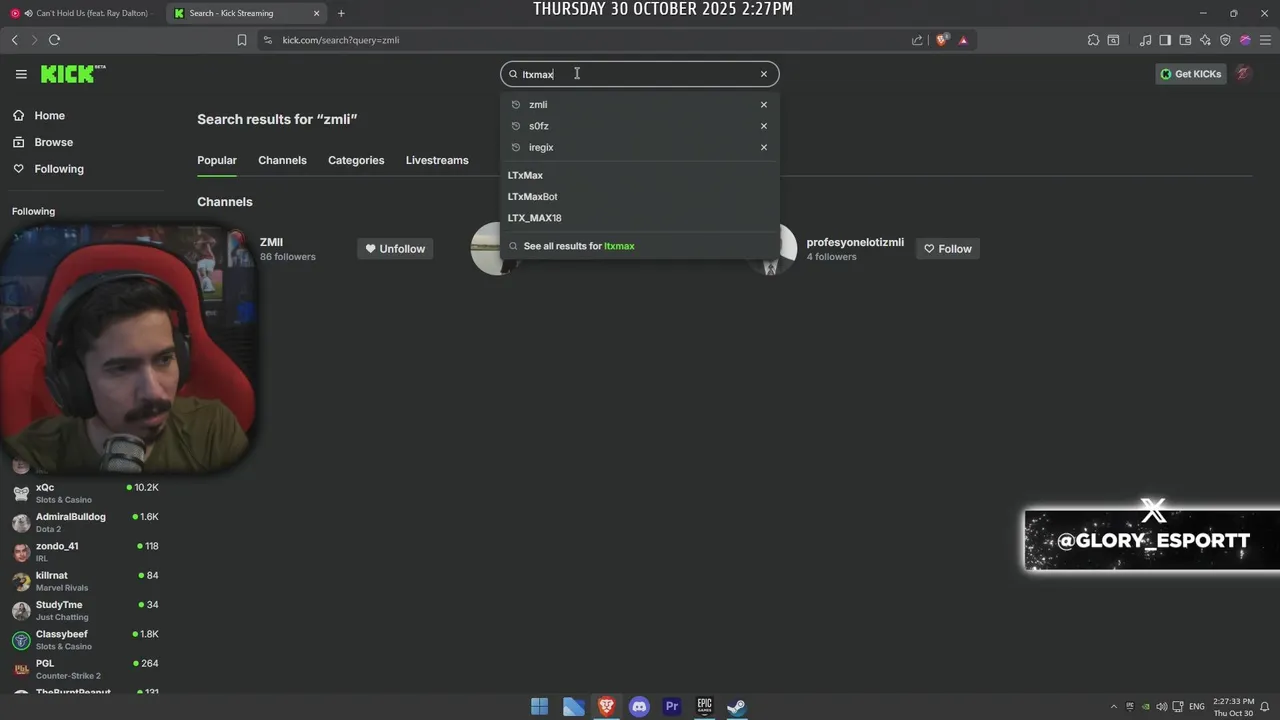The height and width of the screenshot is (720, 1280).
Task: Bookmark this page icon
Action: coord(242,40)
